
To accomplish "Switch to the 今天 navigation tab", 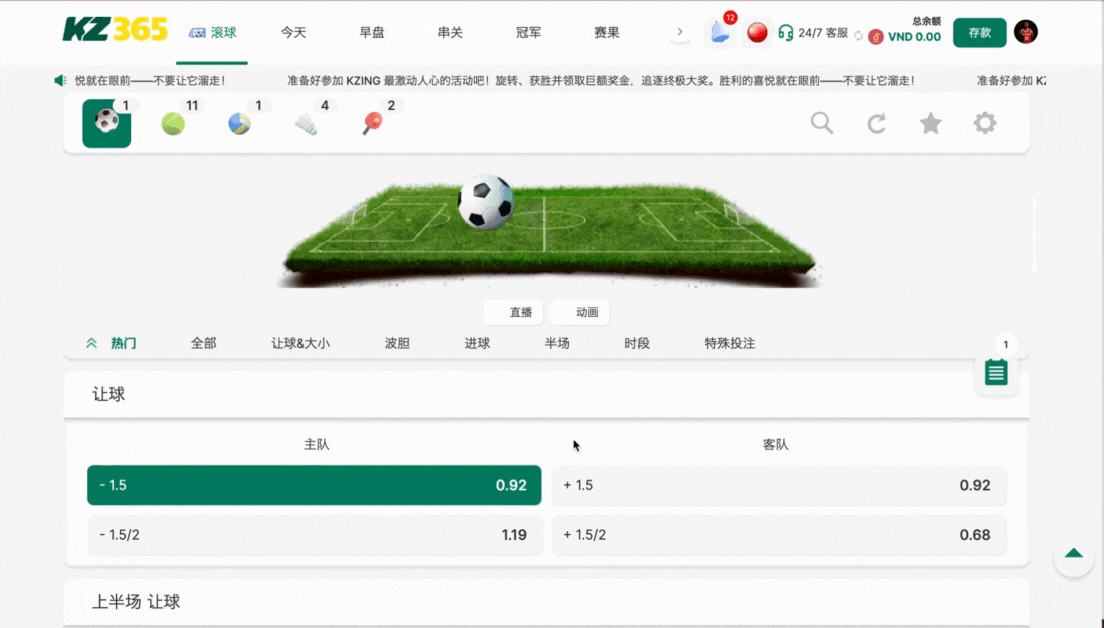I will tap(293, 32).
